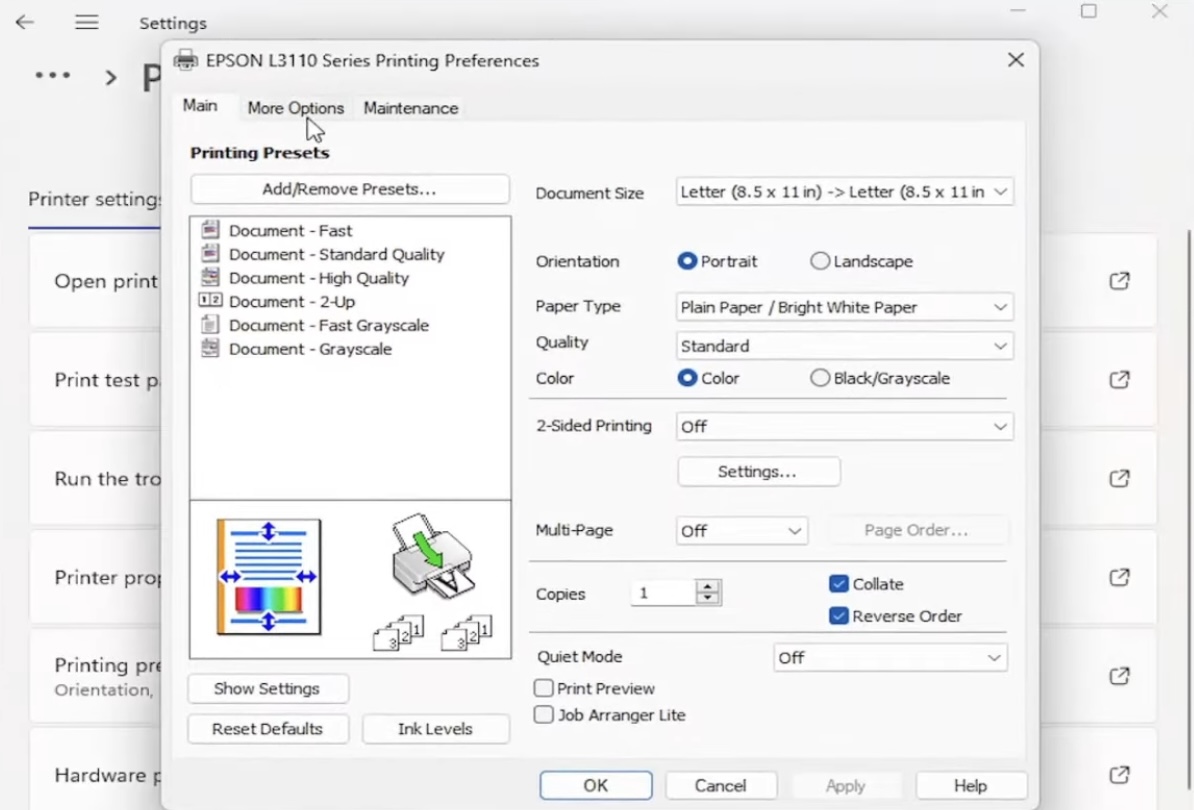This screenshot has width=1194, height=810.
Task: Click the Document - Fast Grayscale preset icon
Action: point(210,324)
